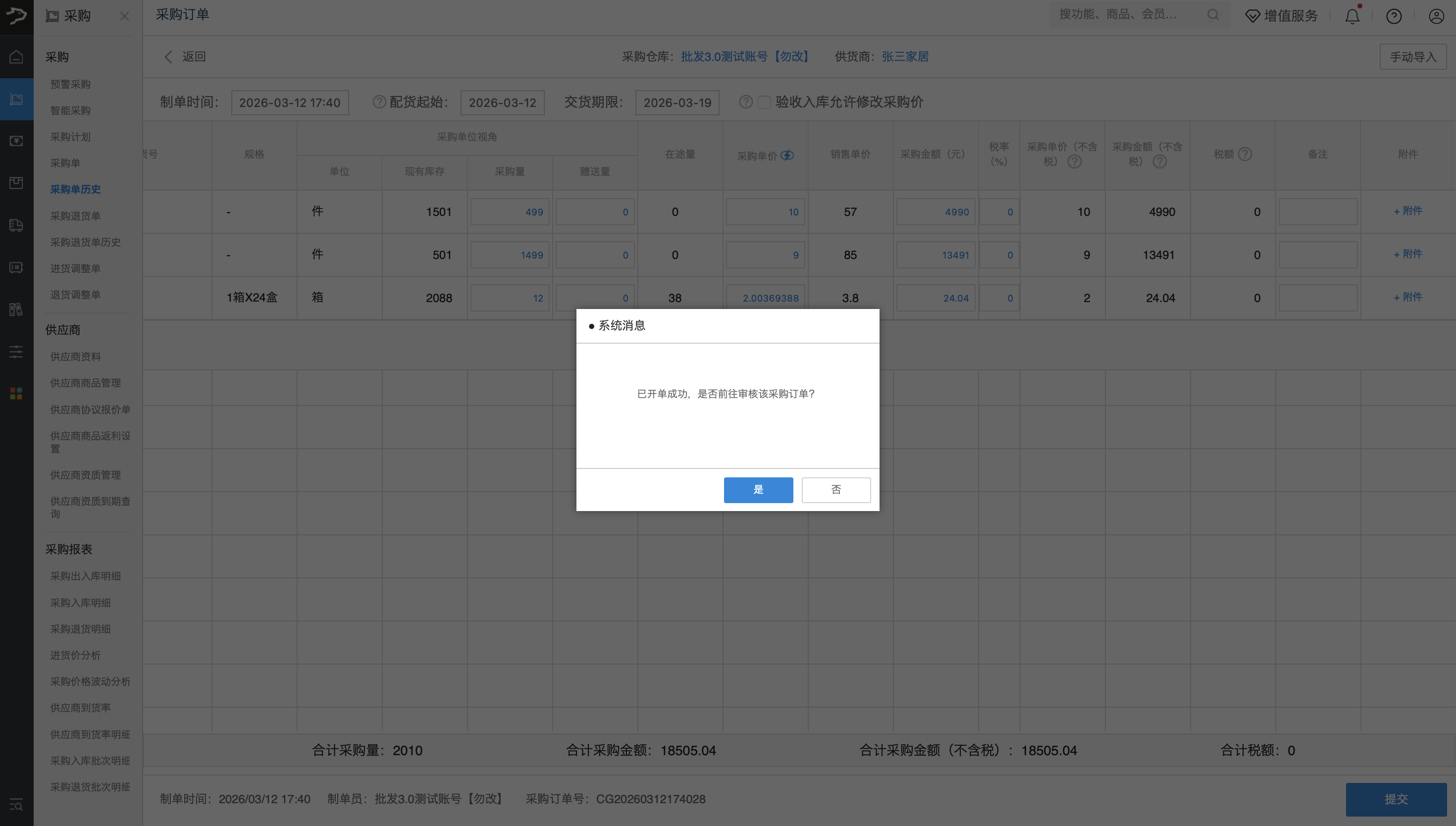This screenshot has height=826, width=1456.
Task: Open the help question mark icon
Action: (x=1394, y=16)
